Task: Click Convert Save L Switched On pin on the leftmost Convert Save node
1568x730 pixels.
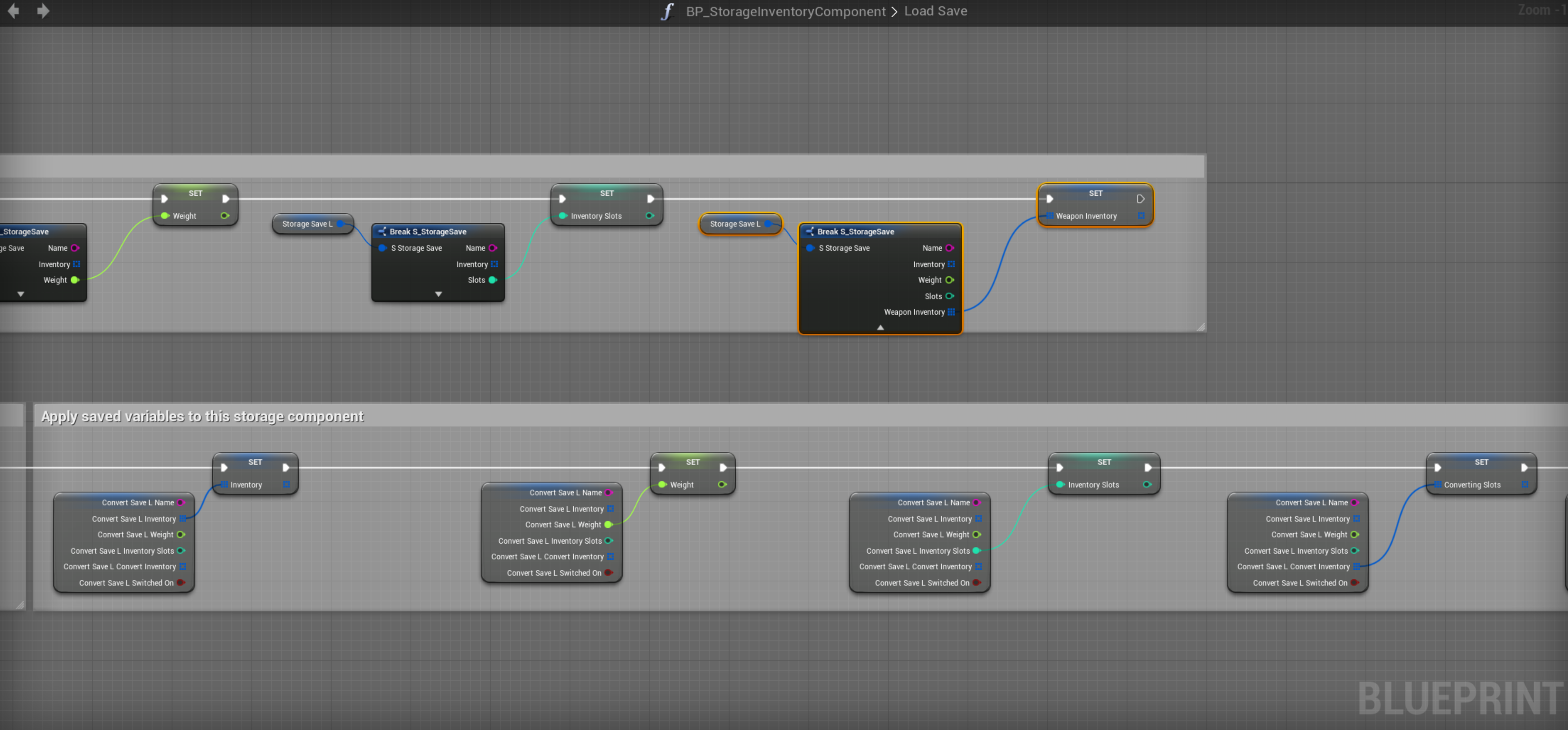Action: (x=181, y=583)
